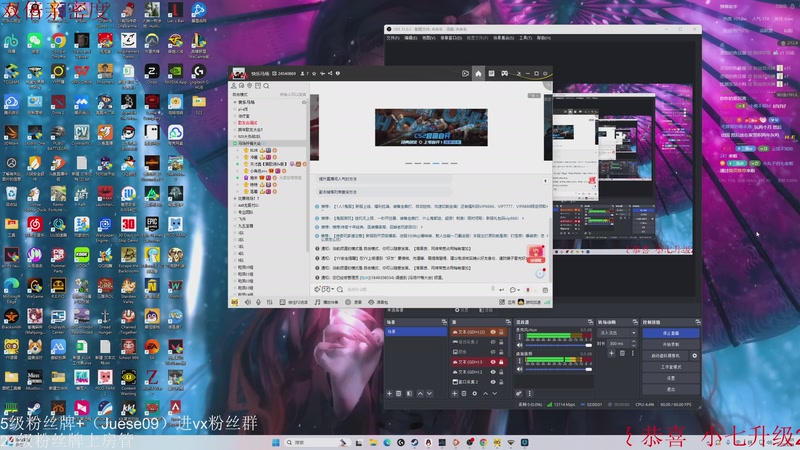Viewport: 800px width, 450px height.
Task: Open OBS 文件 menu
Action: pyautogui.click(x=393, y=38)
